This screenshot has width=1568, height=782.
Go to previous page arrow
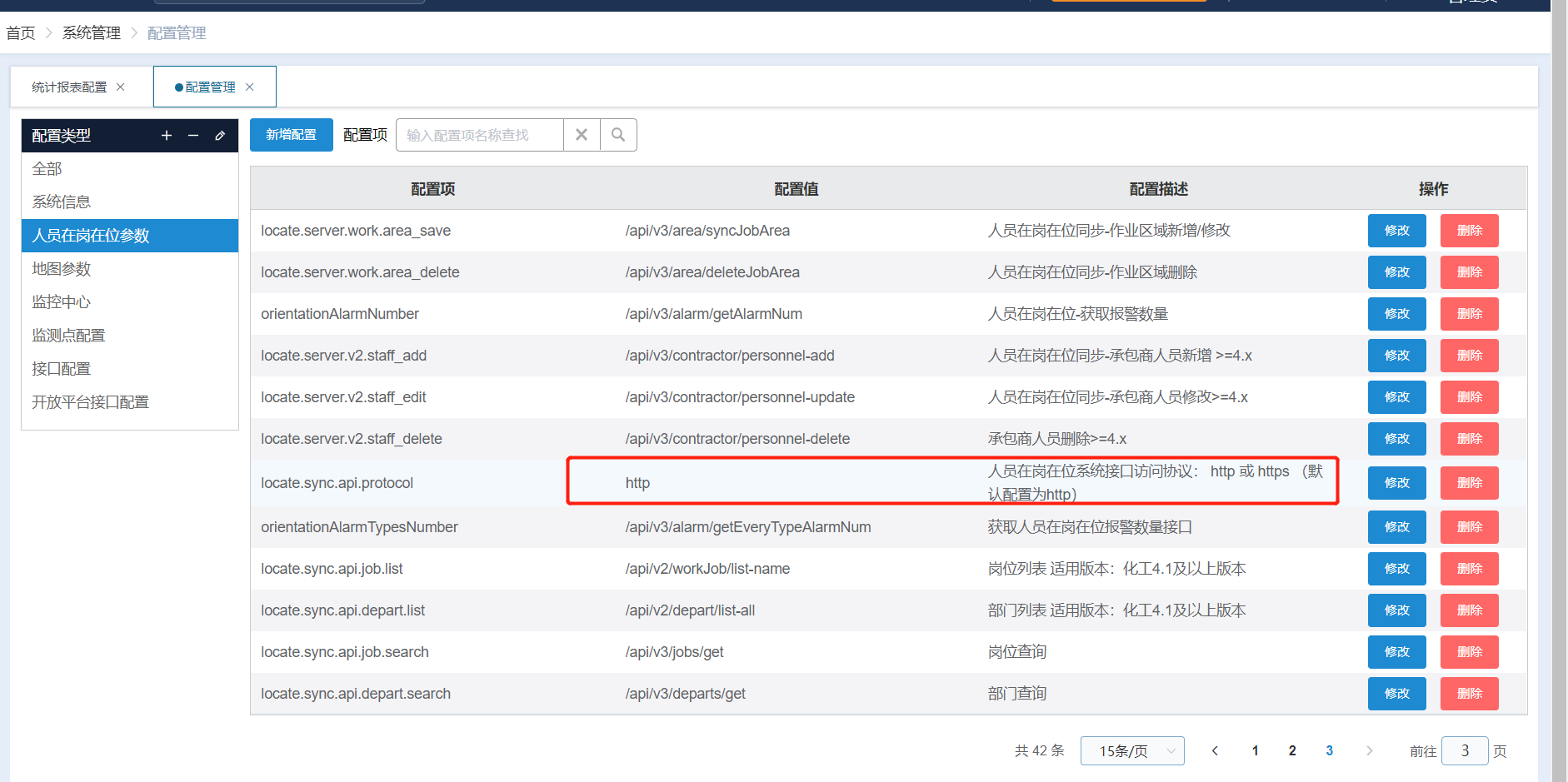[1215, 750]
